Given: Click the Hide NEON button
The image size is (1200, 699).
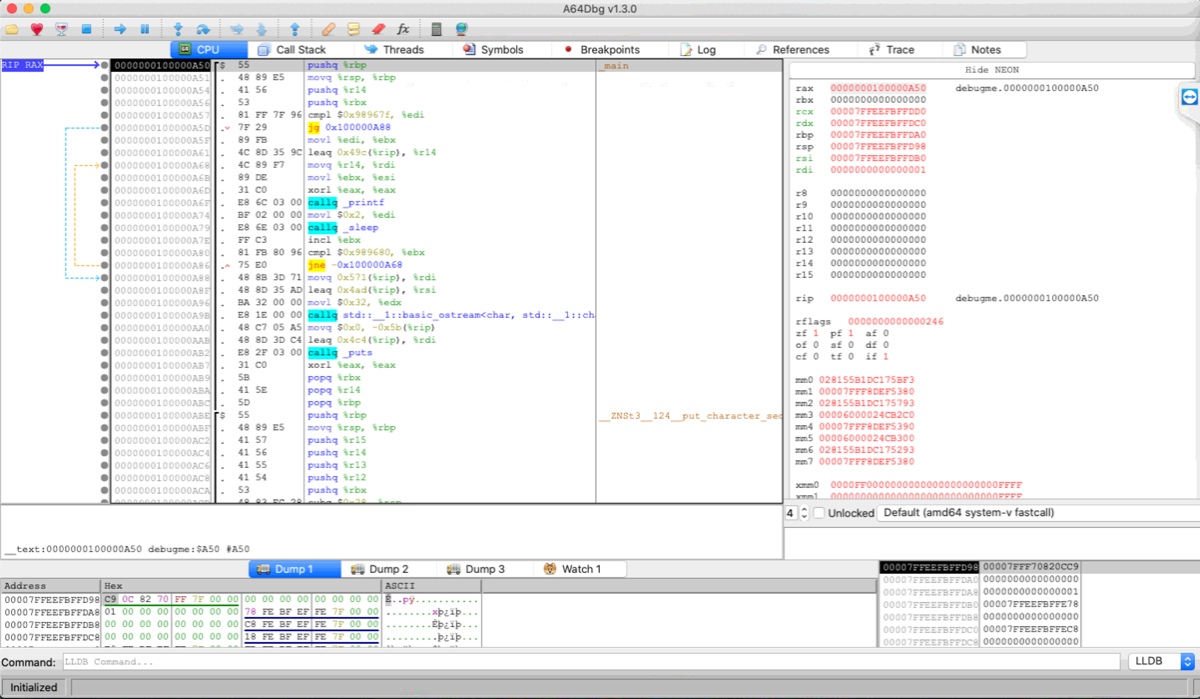Looking at the screenshot, I should pyautogui.click(x=990, y=70).
